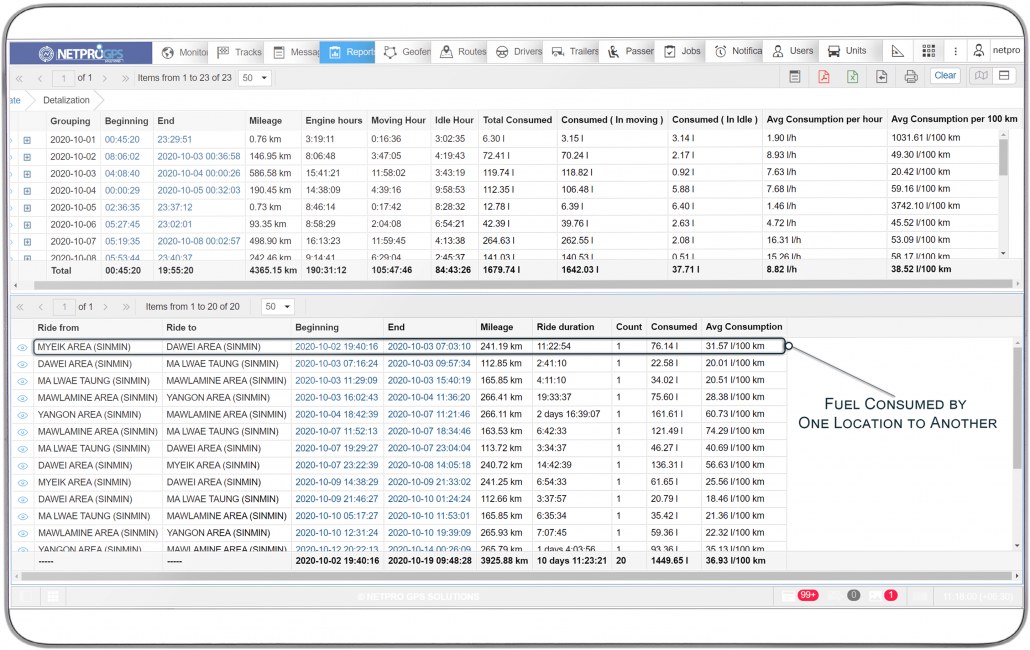Go to next page of ride items
The height and width of the screenshot is (650, 1030).
coord(107,305)
